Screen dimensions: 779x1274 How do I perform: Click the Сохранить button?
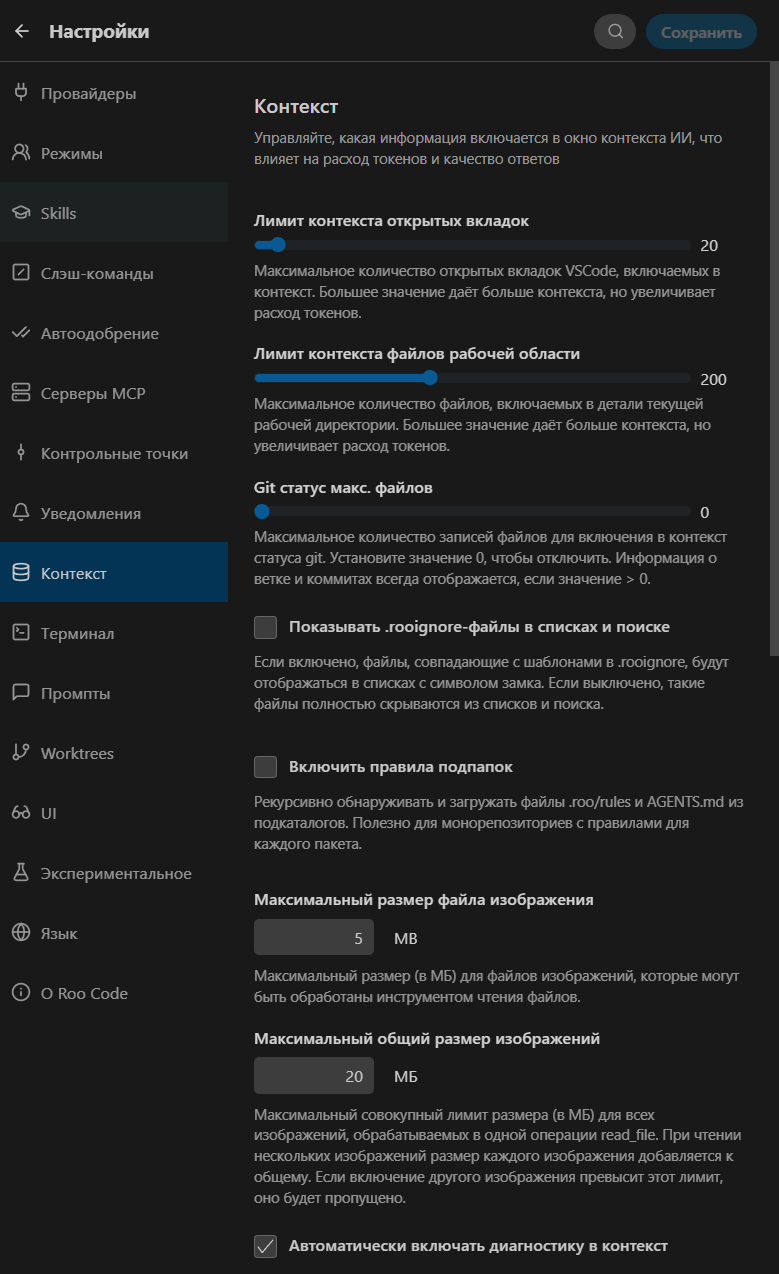(x=701, y=32)
